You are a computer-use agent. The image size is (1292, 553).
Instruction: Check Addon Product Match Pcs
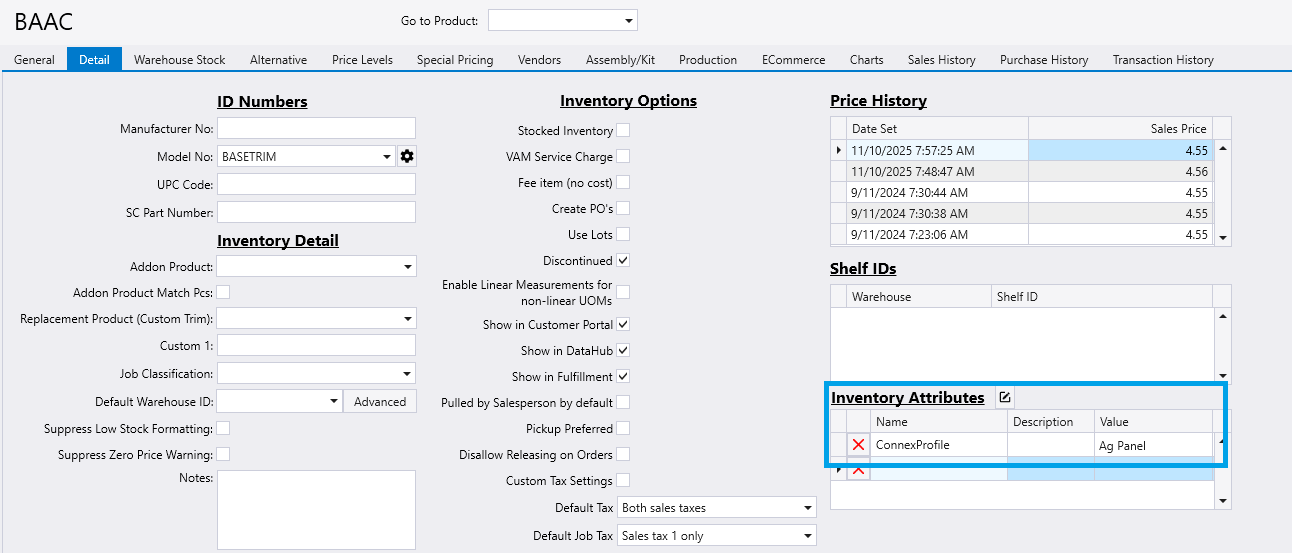click(224, 292)
